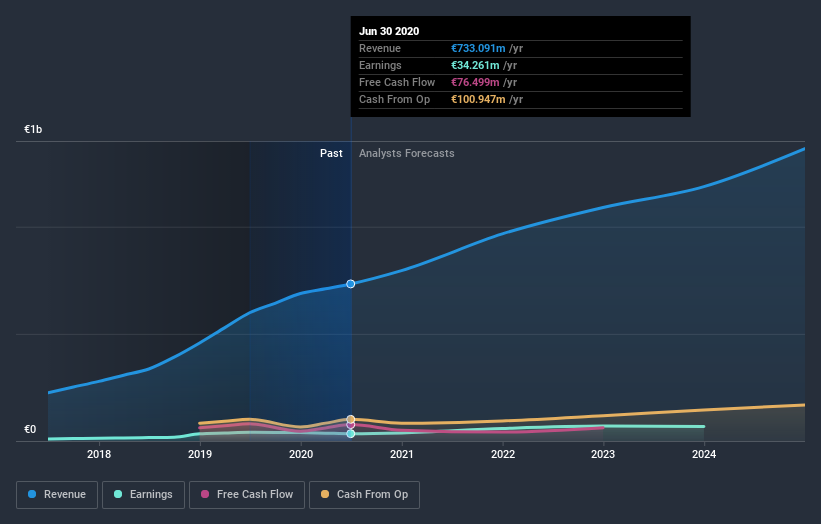Click the 2024 x-axis label

704,454
